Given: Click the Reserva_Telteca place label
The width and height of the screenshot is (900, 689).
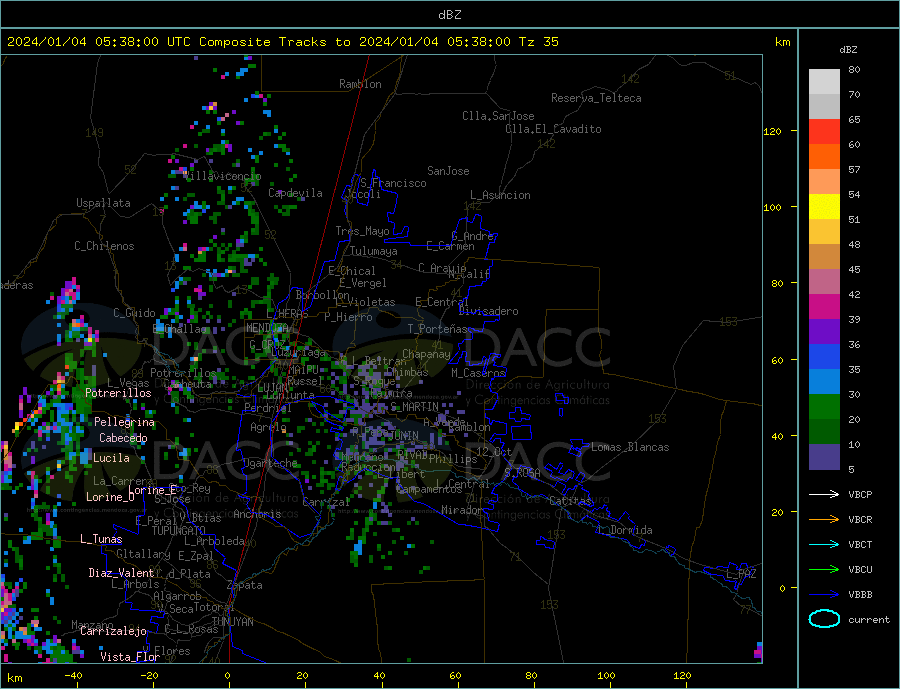Looking at the screenshot, I should click(x=596, y=98).
